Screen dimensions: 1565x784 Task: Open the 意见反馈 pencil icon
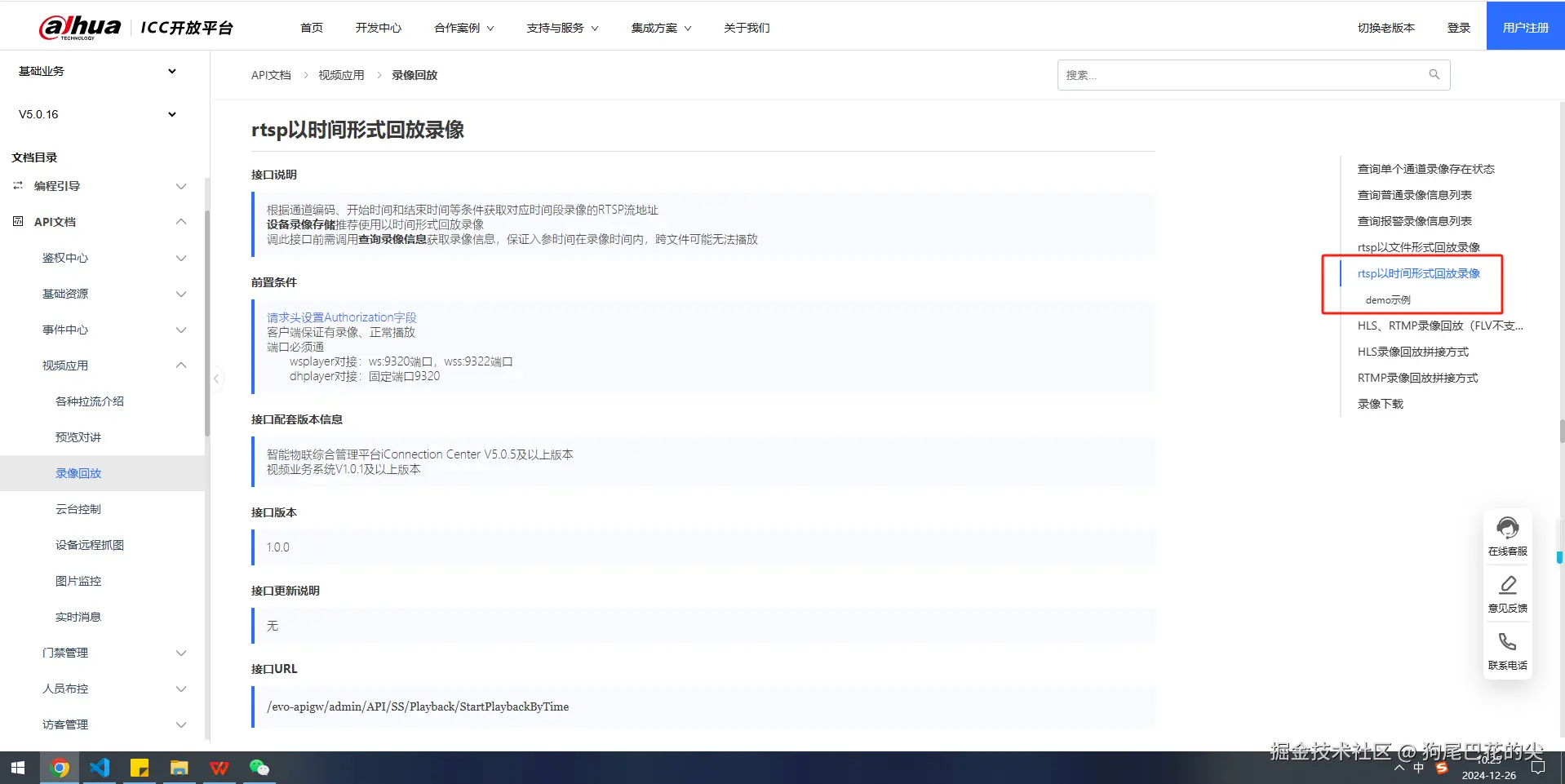click(1507, 585)
